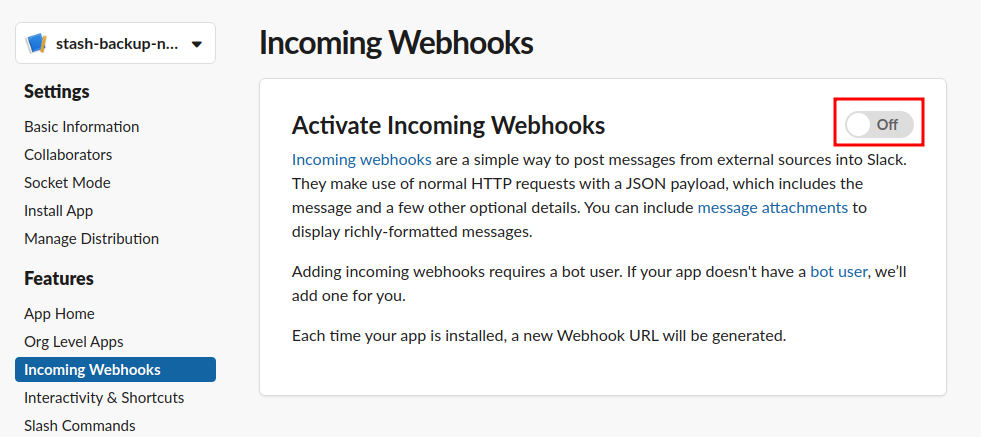Go to Collaborators settings page
Viewport: 981px width, 437px height.
tap(68, 155)
